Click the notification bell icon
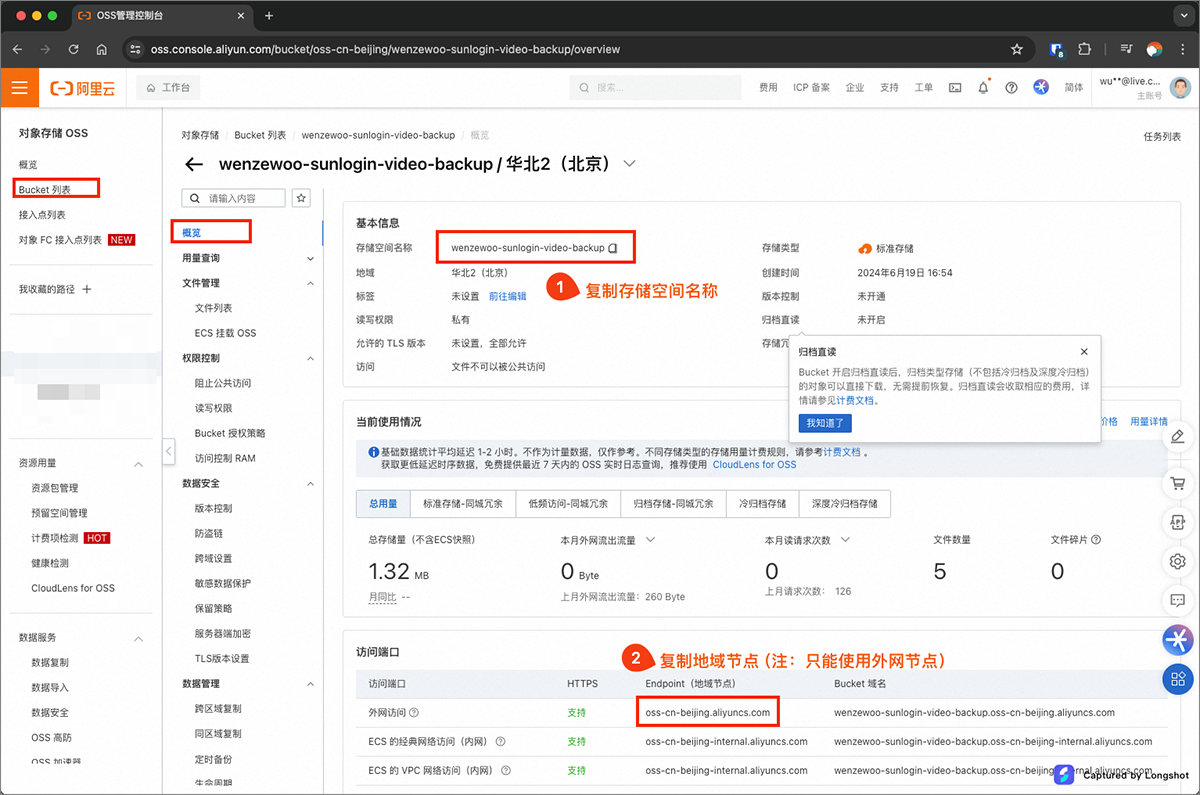The height and width of the screenshot is (795, 1200). click(x=983, y=88)
